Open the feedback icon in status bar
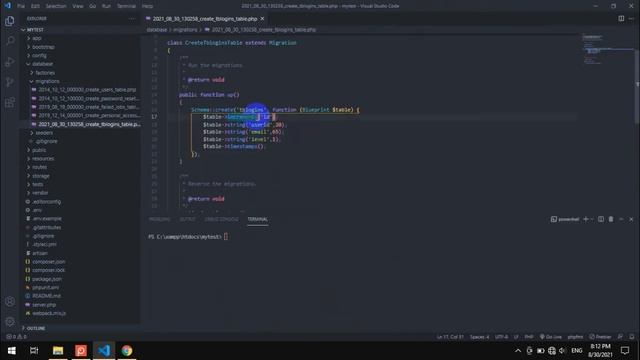 (x=620, y=337)
